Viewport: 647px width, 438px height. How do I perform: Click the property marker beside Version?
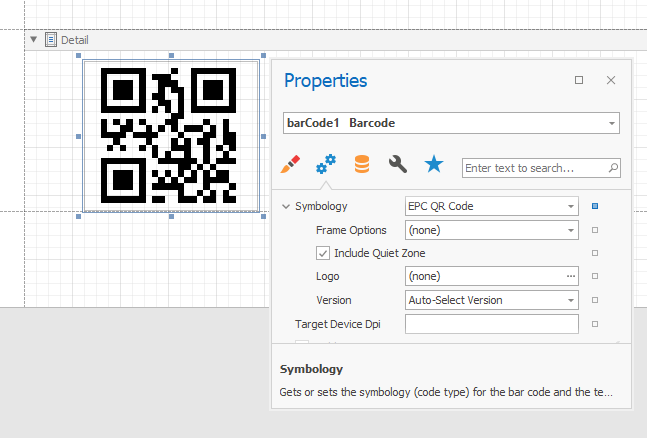(595, 300)
